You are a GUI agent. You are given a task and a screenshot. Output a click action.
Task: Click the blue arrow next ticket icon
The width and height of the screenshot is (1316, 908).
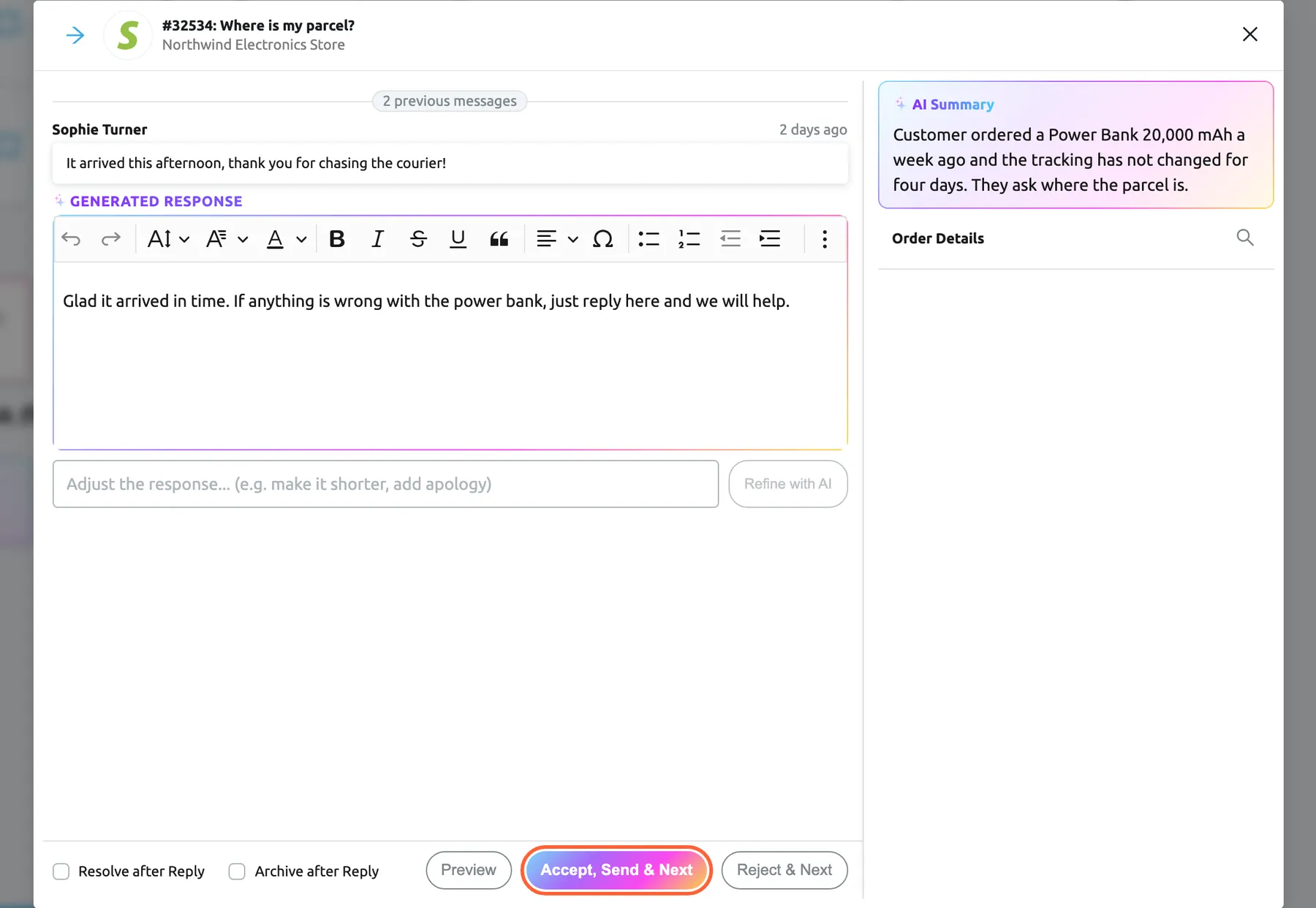point(75,35)
